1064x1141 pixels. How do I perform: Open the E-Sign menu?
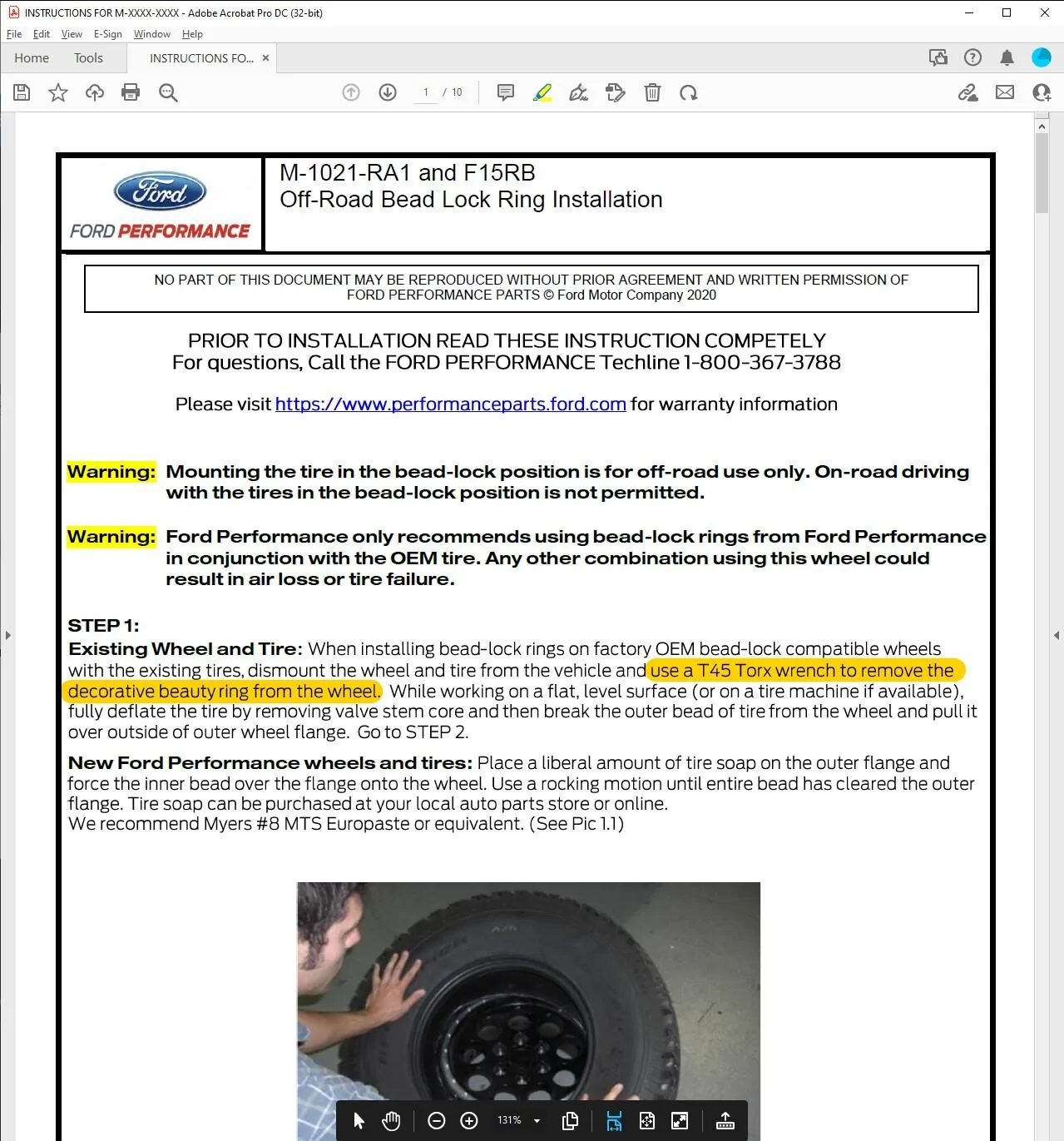(108, 34)
